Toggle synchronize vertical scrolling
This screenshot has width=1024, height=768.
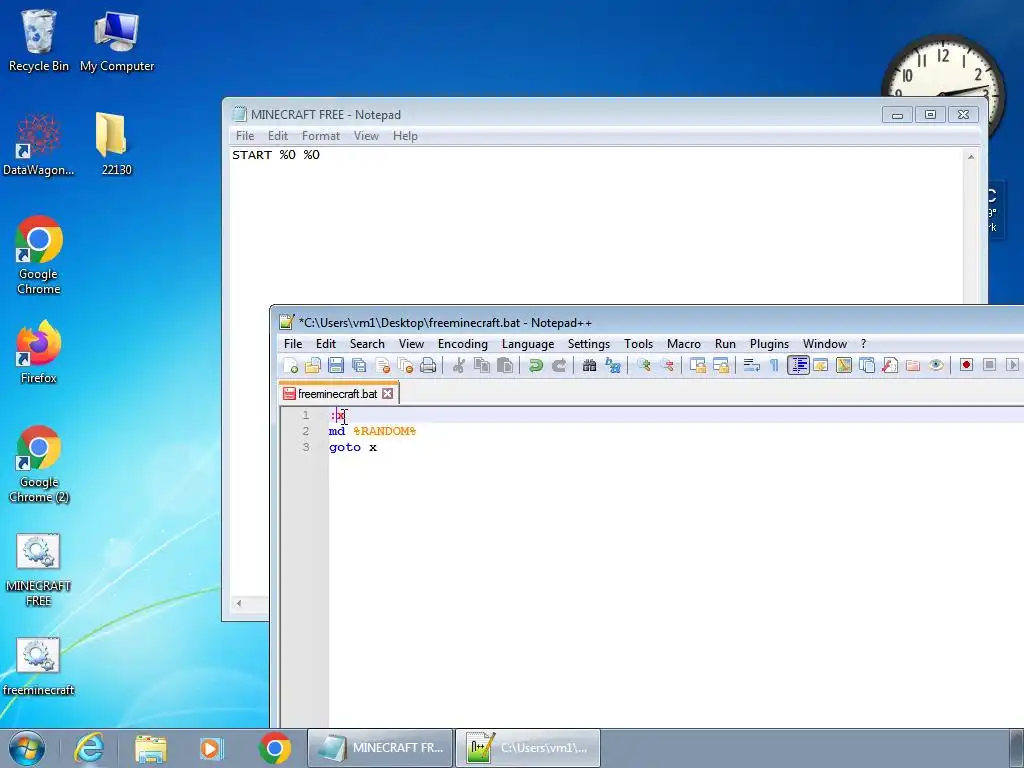point(697,366)
